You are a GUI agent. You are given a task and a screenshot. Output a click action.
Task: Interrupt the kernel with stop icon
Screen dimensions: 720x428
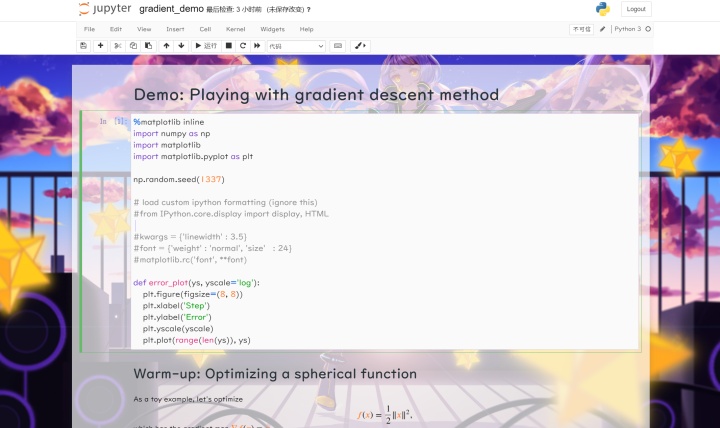228,46
